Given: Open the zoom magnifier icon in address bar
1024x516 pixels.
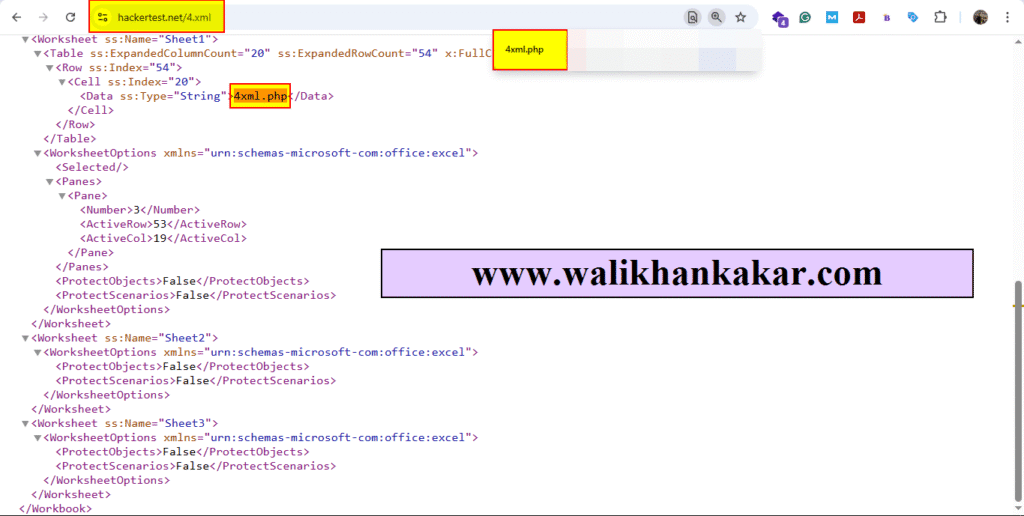Looking at the screenshot, I should pos(716,18).
